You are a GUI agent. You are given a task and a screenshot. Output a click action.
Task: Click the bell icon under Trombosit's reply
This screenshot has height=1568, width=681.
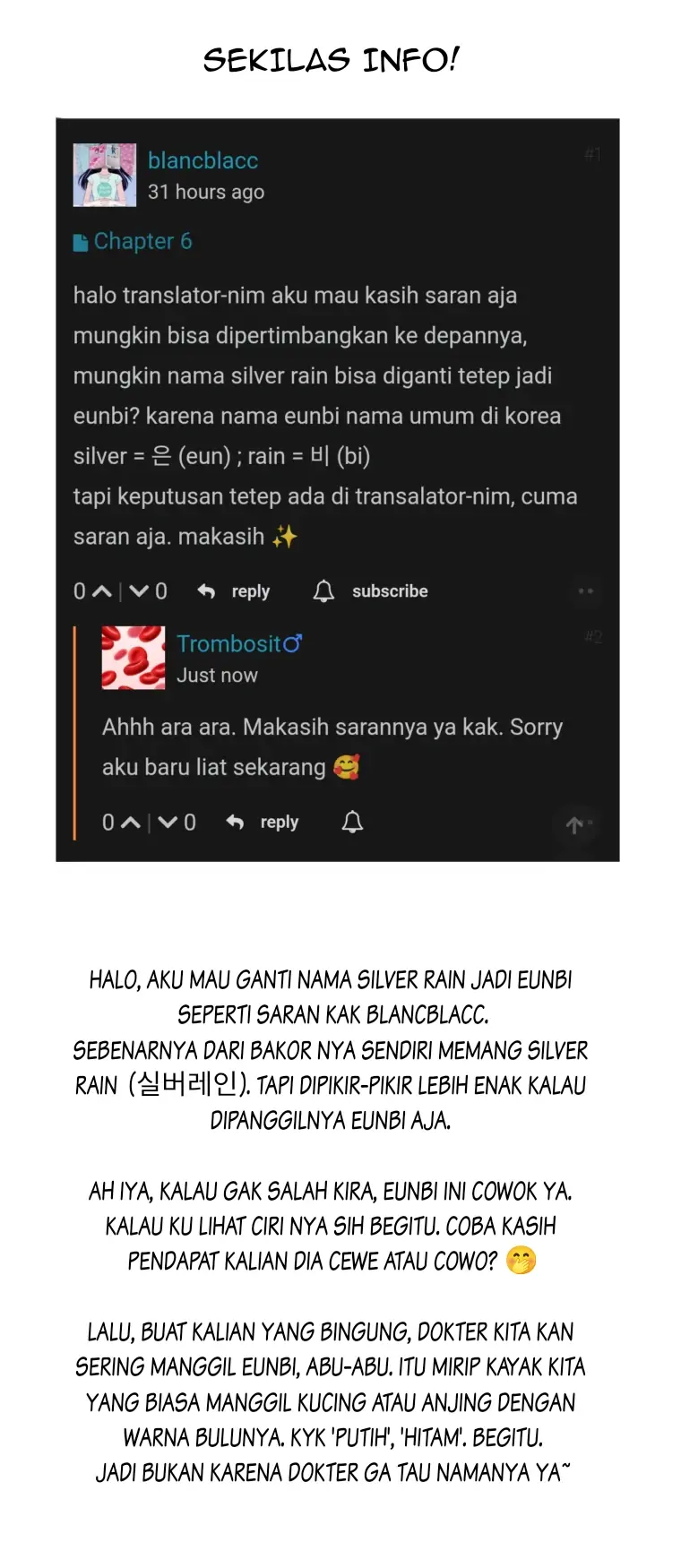point(352,823)
